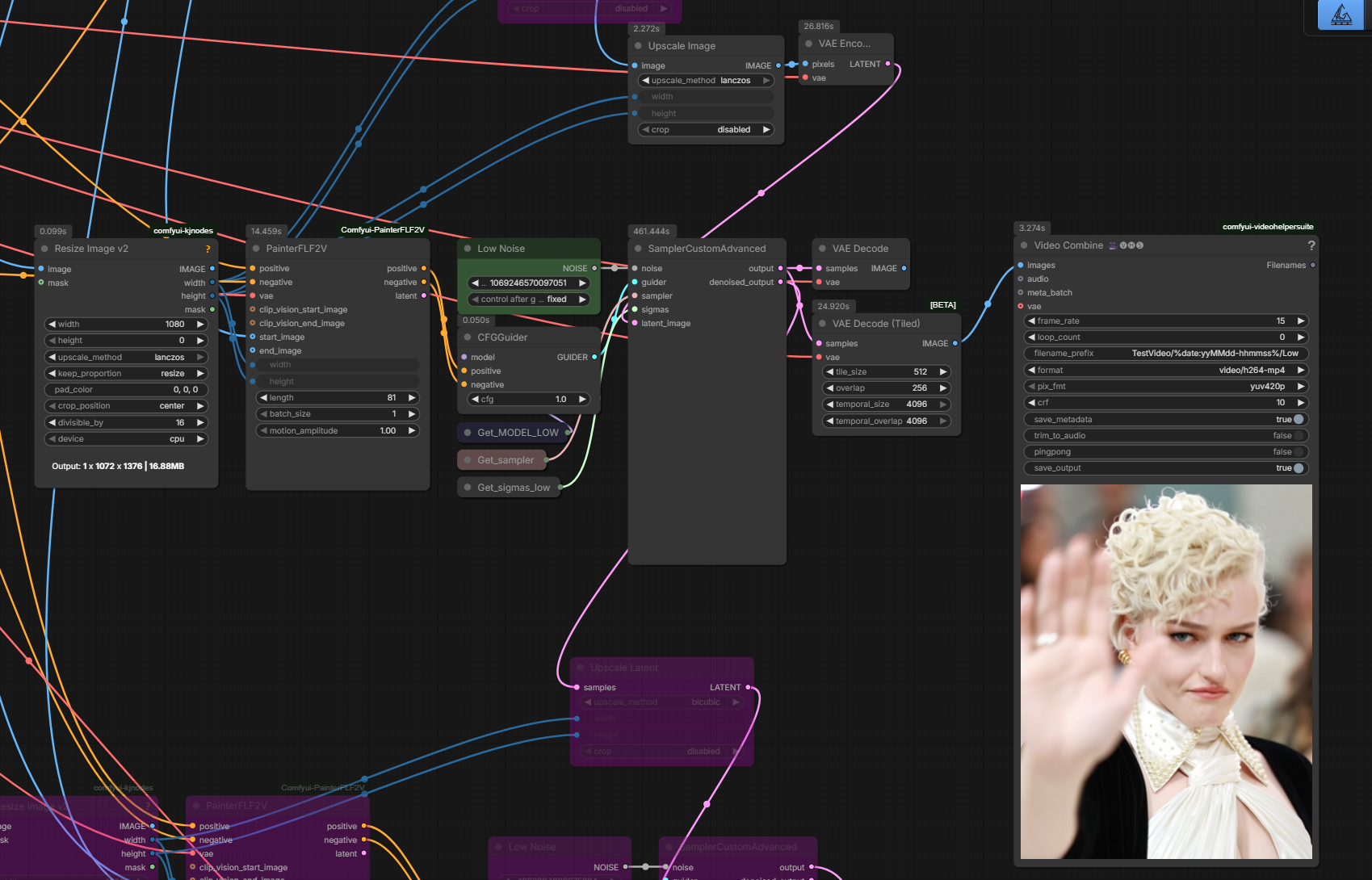This screenshot has width=1372, height=880.
Task: Click the temporal_overlap value field
Action: pyautogui.click(x=886, y=421)
